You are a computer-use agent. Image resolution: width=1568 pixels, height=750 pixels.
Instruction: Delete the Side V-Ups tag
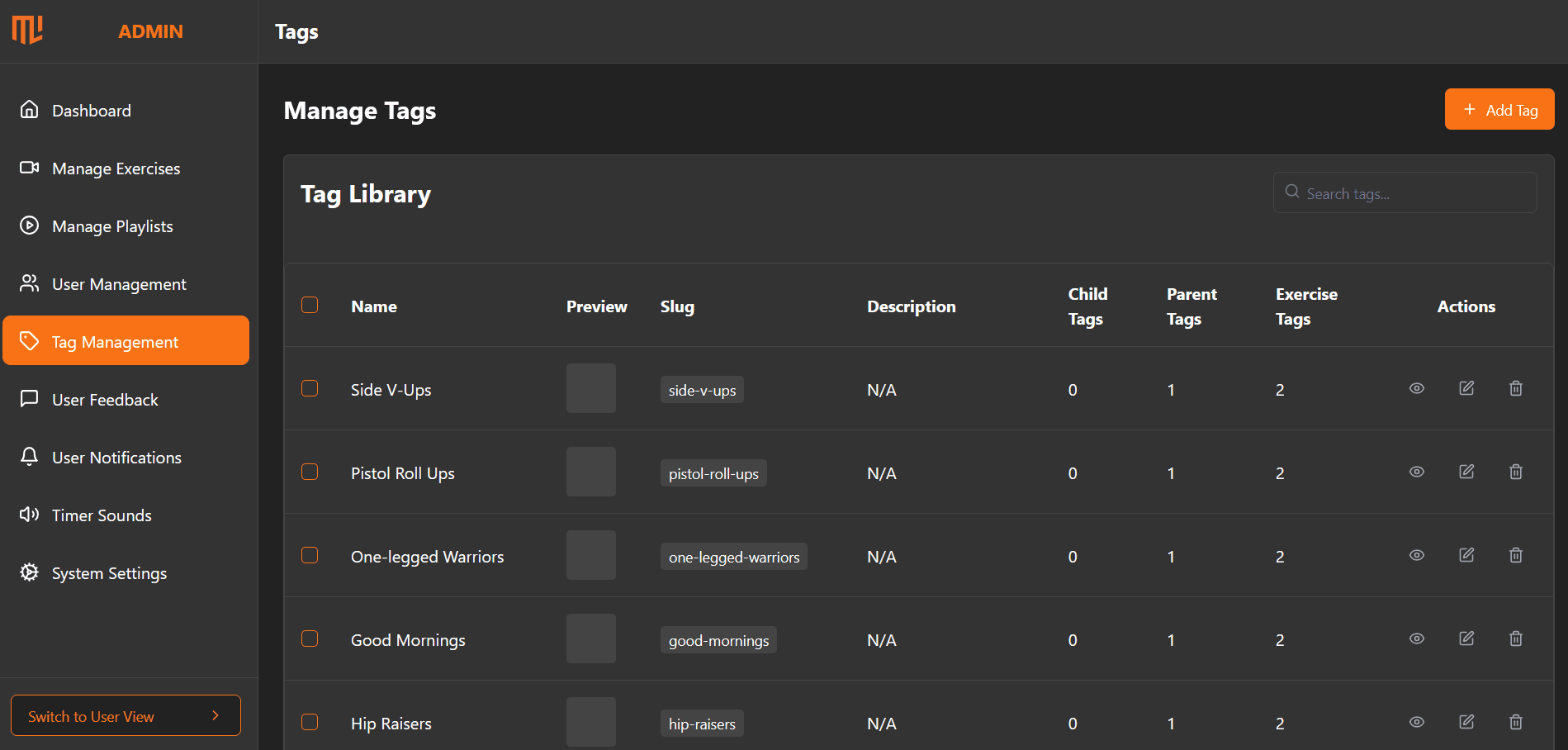tap(1516, 388)
